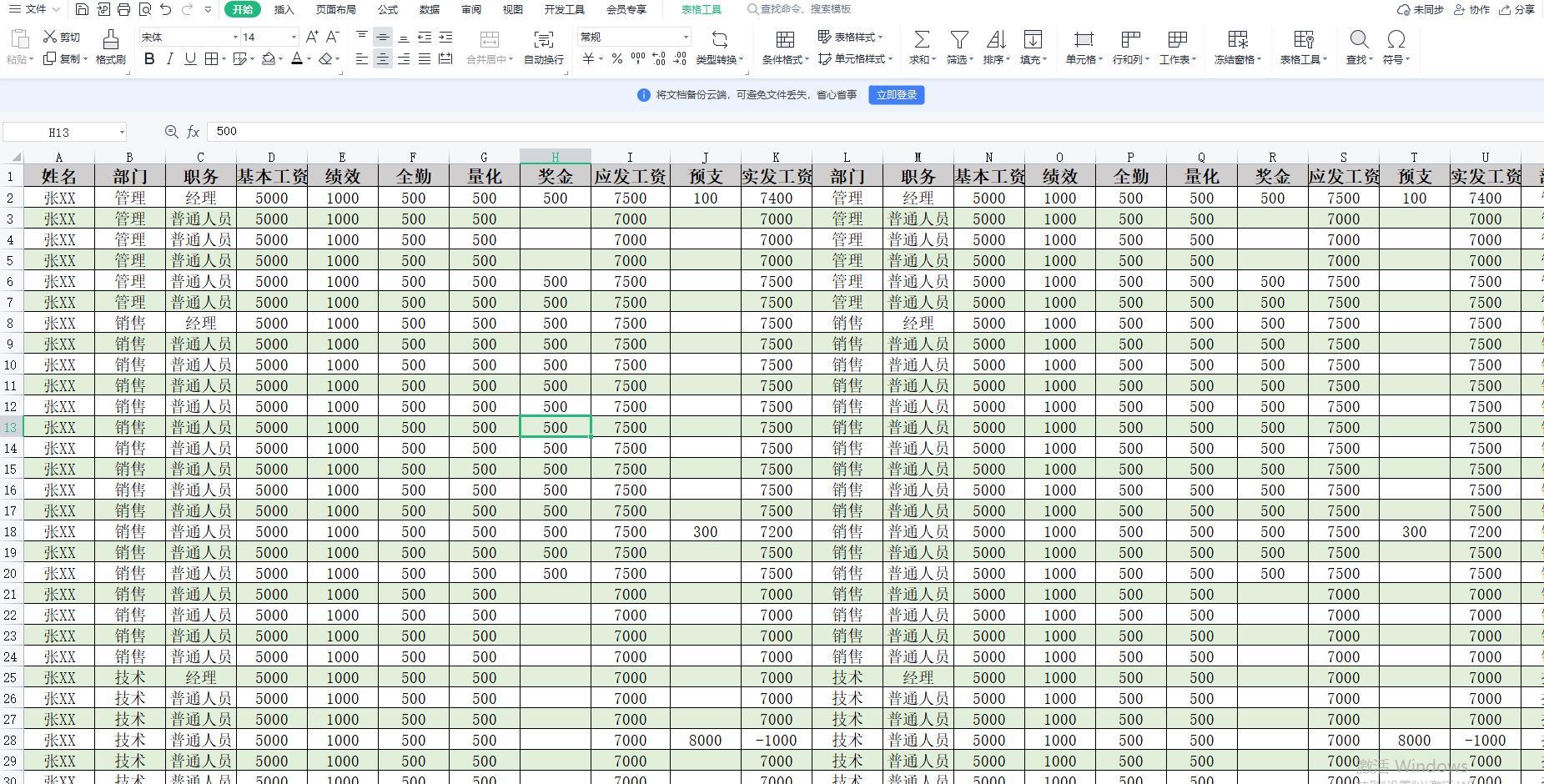
Task: Click the font color A swatch
Action: click(x=296, y=58)
